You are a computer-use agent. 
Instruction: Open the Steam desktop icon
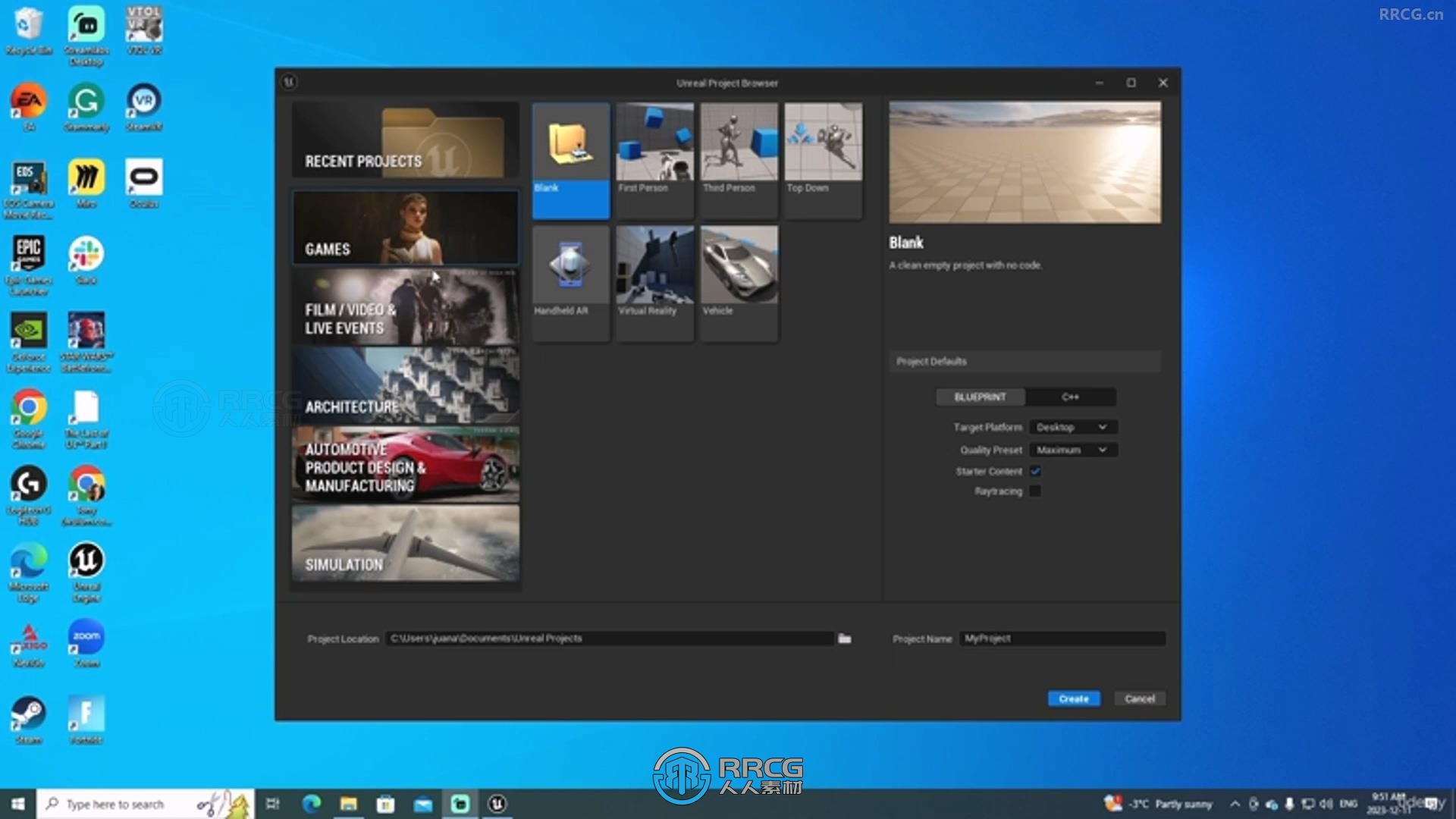point(29,720)
